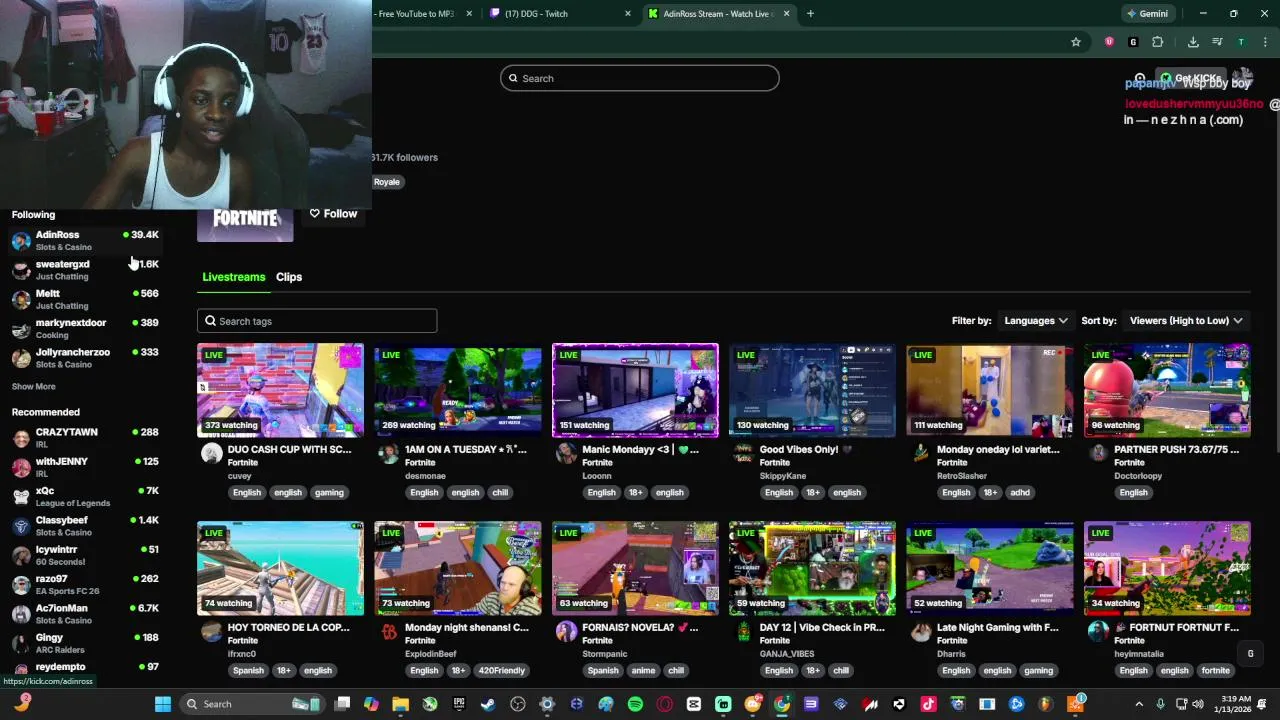1280x720 pixels.
Task: Open Good Vibes Only! stream thumbnail
Action: pos(812,391)
